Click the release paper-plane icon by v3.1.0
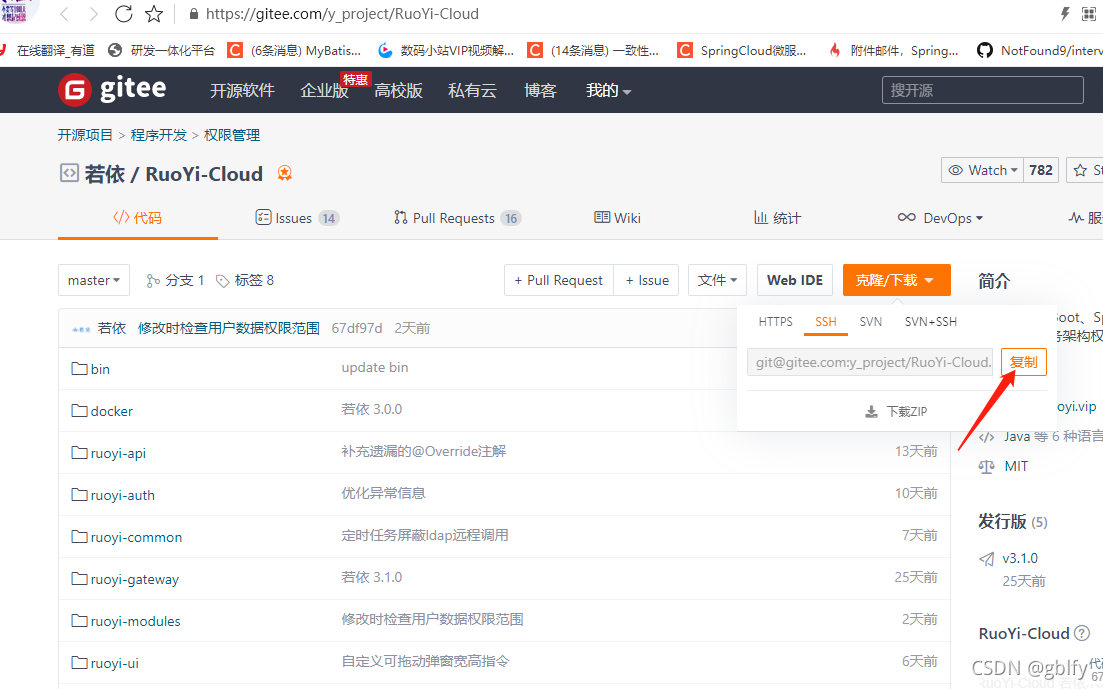 (x=986, y=559)
